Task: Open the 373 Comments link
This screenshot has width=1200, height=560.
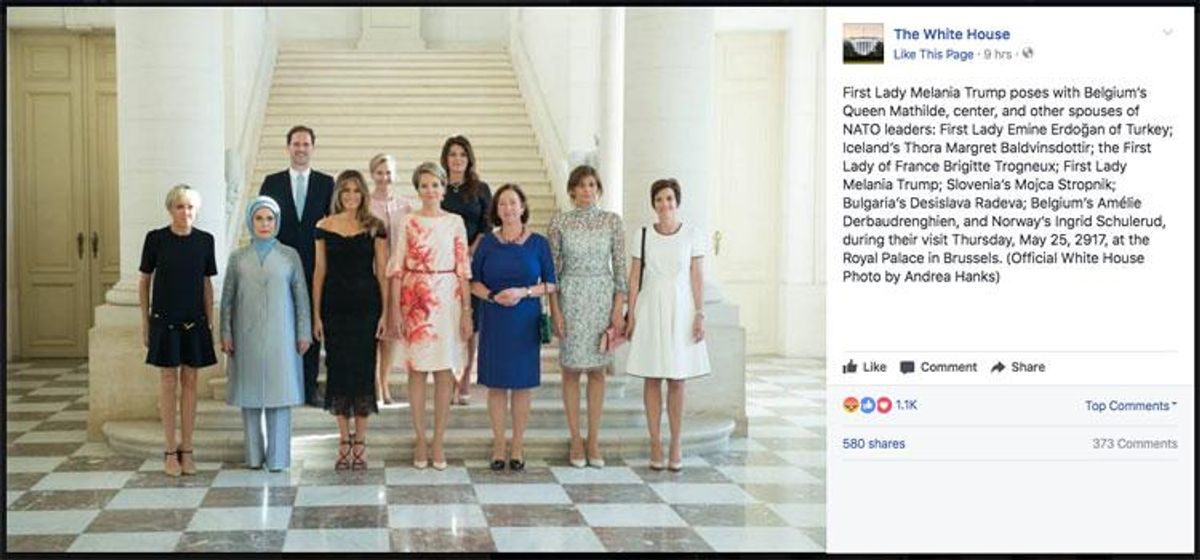Action: [1135, 443]
